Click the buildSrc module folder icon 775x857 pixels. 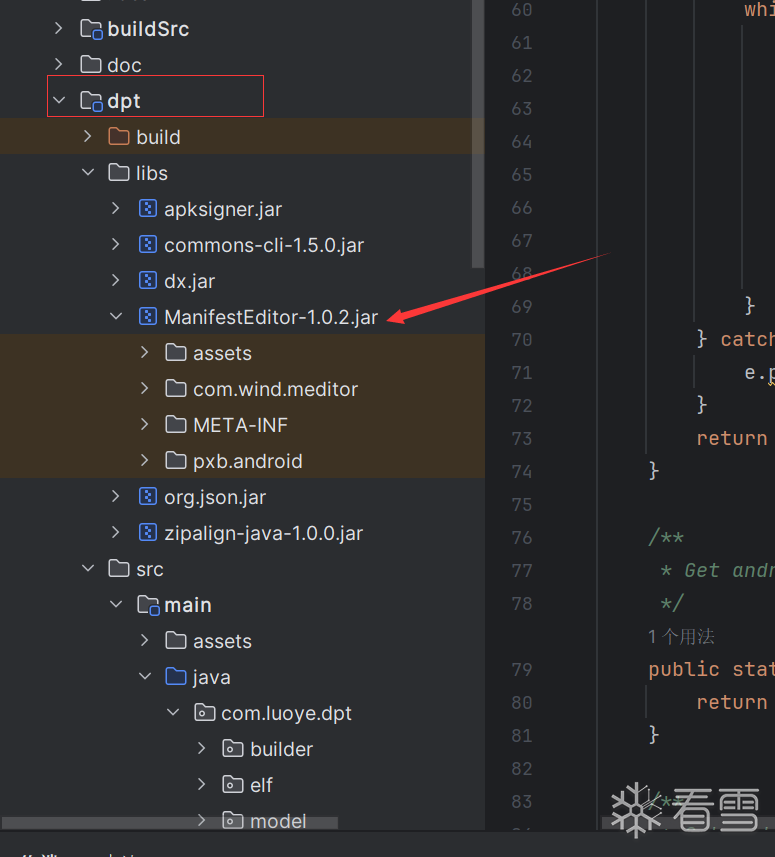(x=91, y=29)
